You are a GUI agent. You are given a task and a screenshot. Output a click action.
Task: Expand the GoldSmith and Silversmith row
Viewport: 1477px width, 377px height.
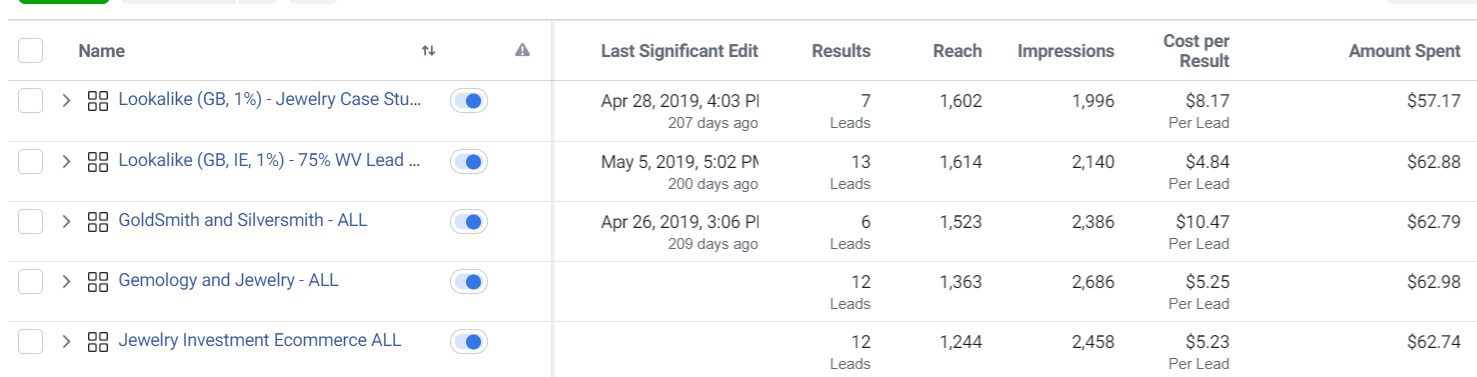pyautogui.click(x=66, y=221)
